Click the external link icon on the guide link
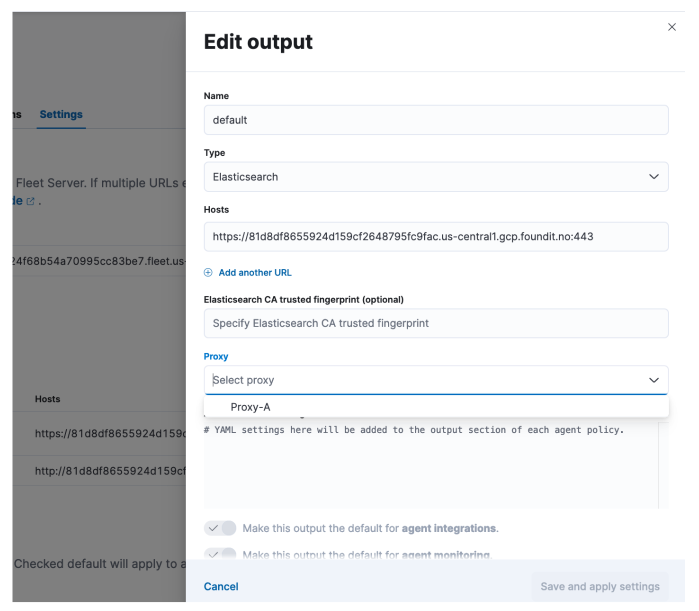 tap(30, 201)
